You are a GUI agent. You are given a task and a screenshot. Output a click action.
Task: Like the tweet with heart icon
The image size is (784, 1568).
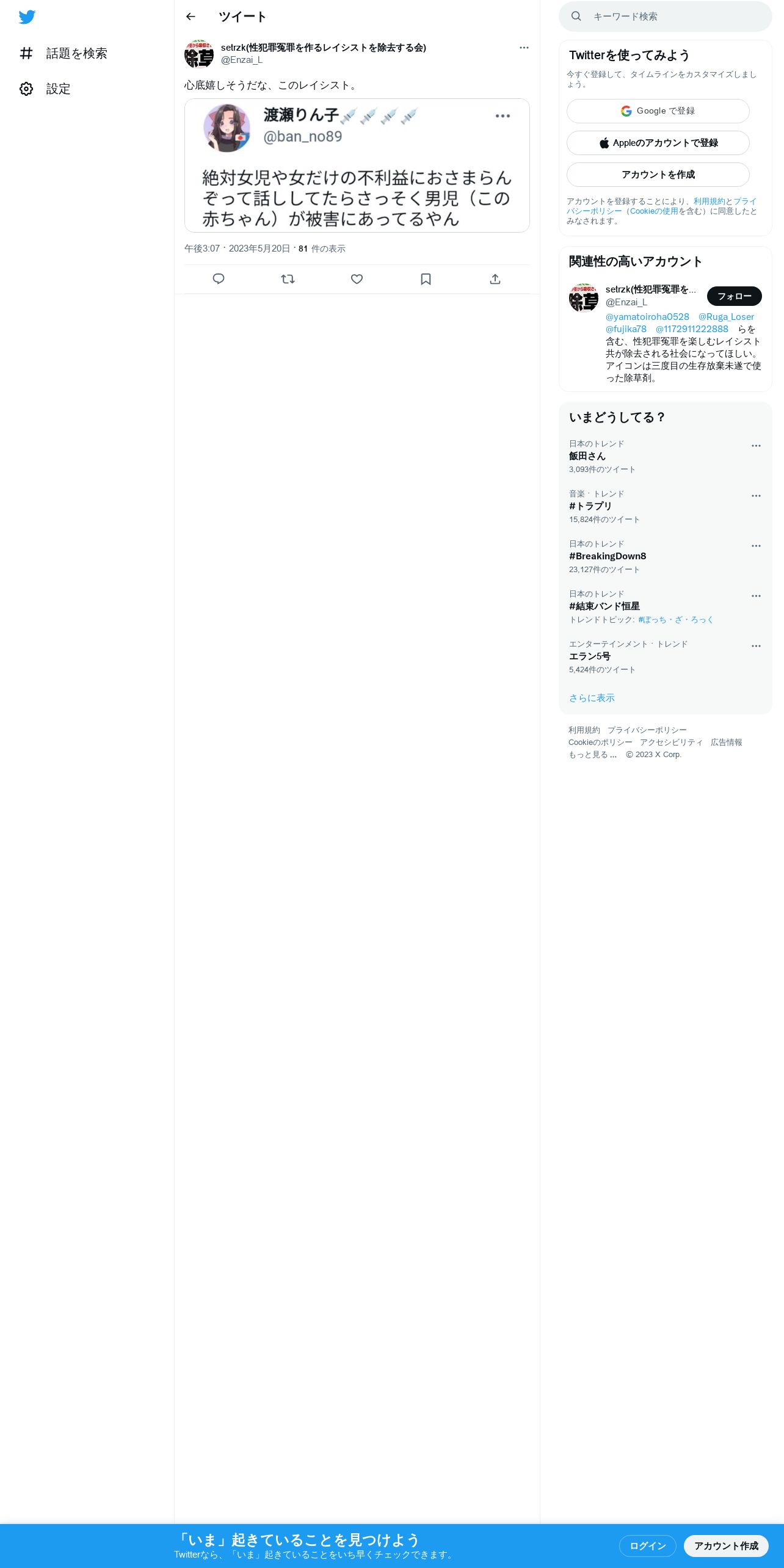point(357,279)
